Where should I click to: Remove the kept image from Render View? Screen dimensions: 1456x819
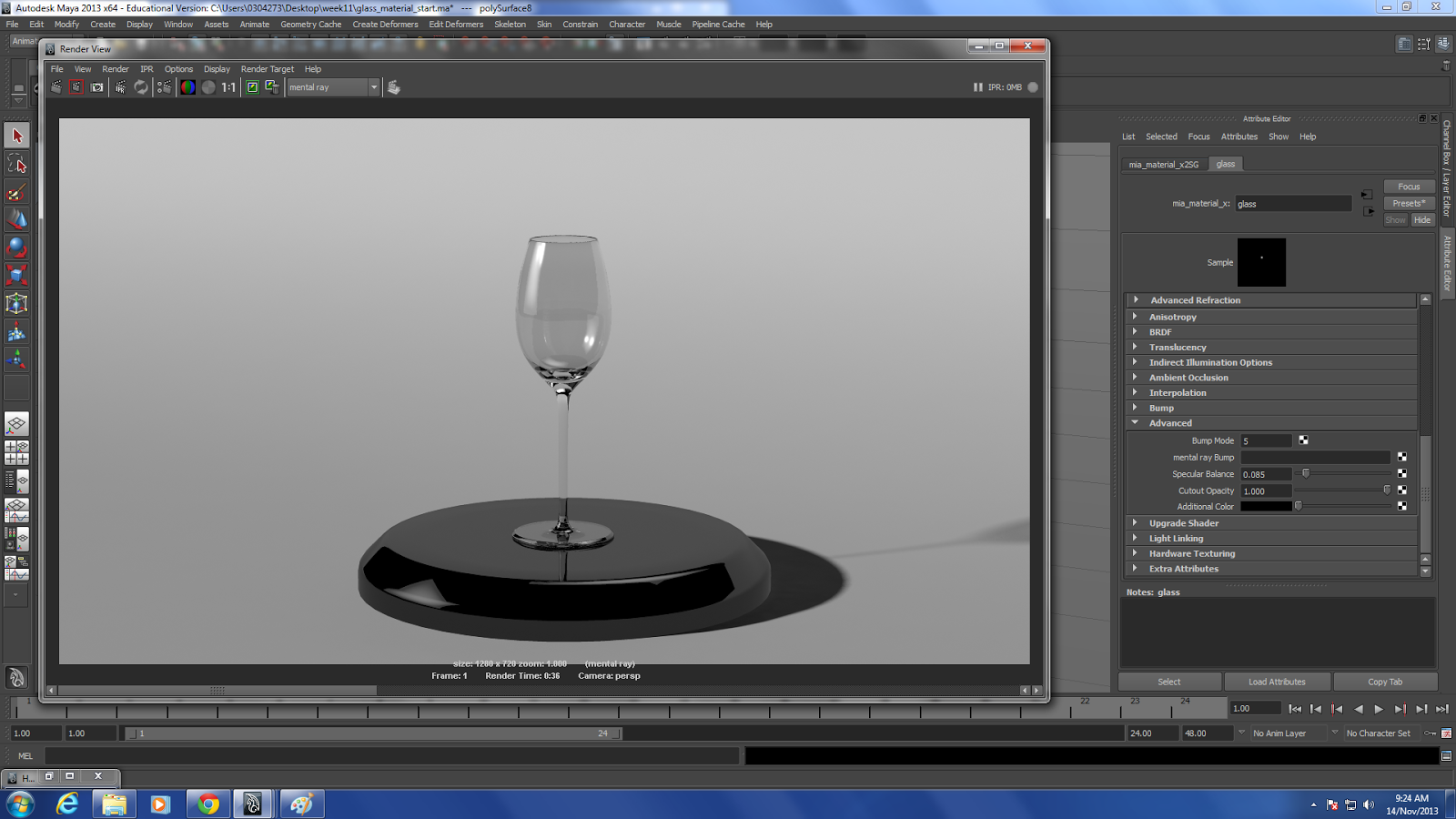[x=272, y=87]
